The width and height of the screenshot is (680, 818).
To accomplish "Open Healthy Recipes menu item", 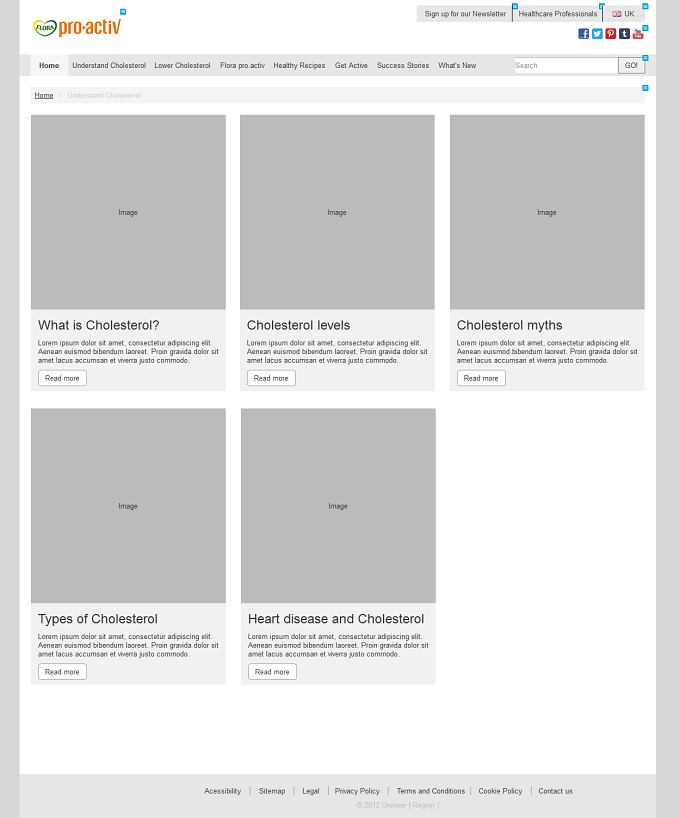I will [x=299, y=65].
